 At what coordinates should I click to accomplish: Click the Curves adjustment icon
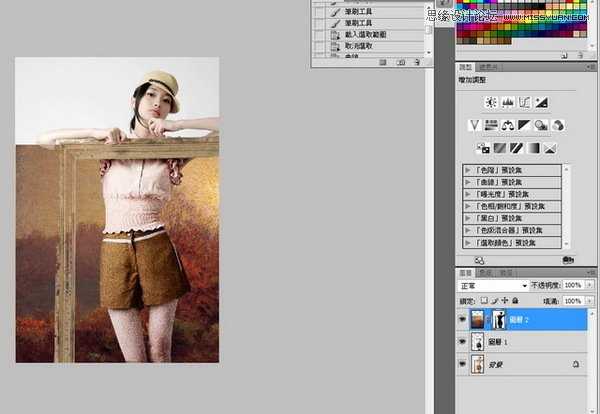click(524, 102)
